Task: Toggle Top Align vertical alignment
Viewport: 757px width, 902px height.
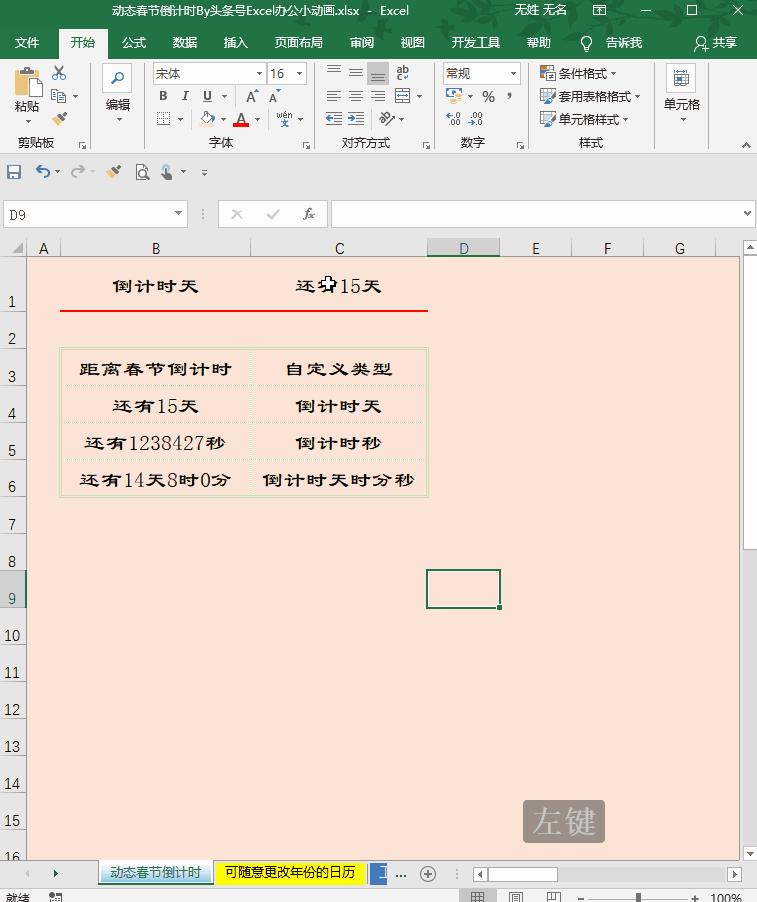Action: coord(334,72)
